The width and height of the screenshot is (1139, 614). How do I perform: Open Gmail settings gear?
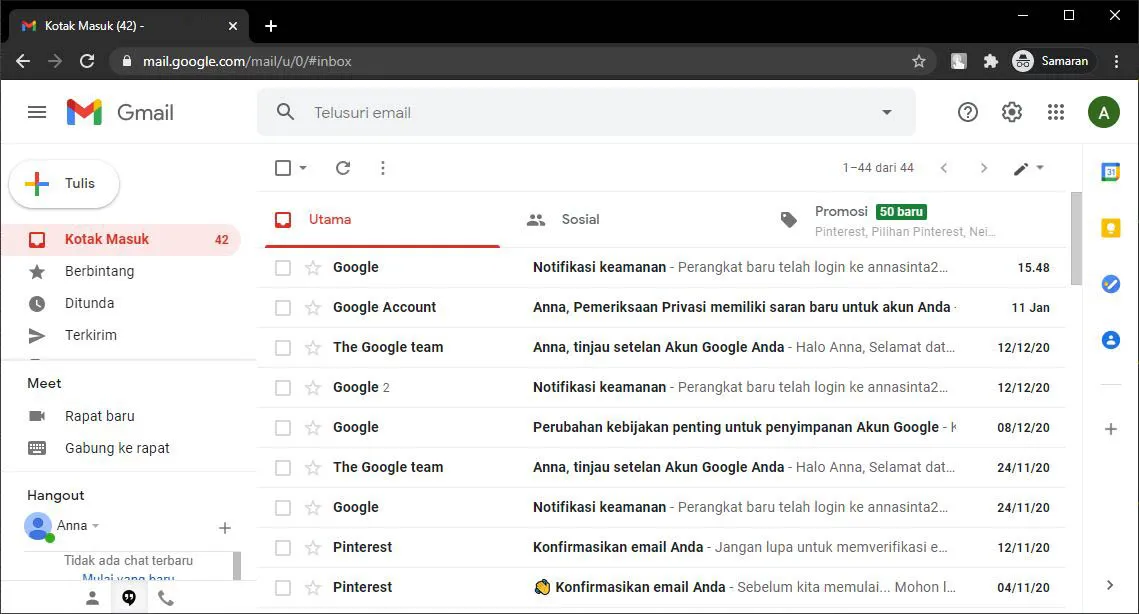click(1011, 111)
